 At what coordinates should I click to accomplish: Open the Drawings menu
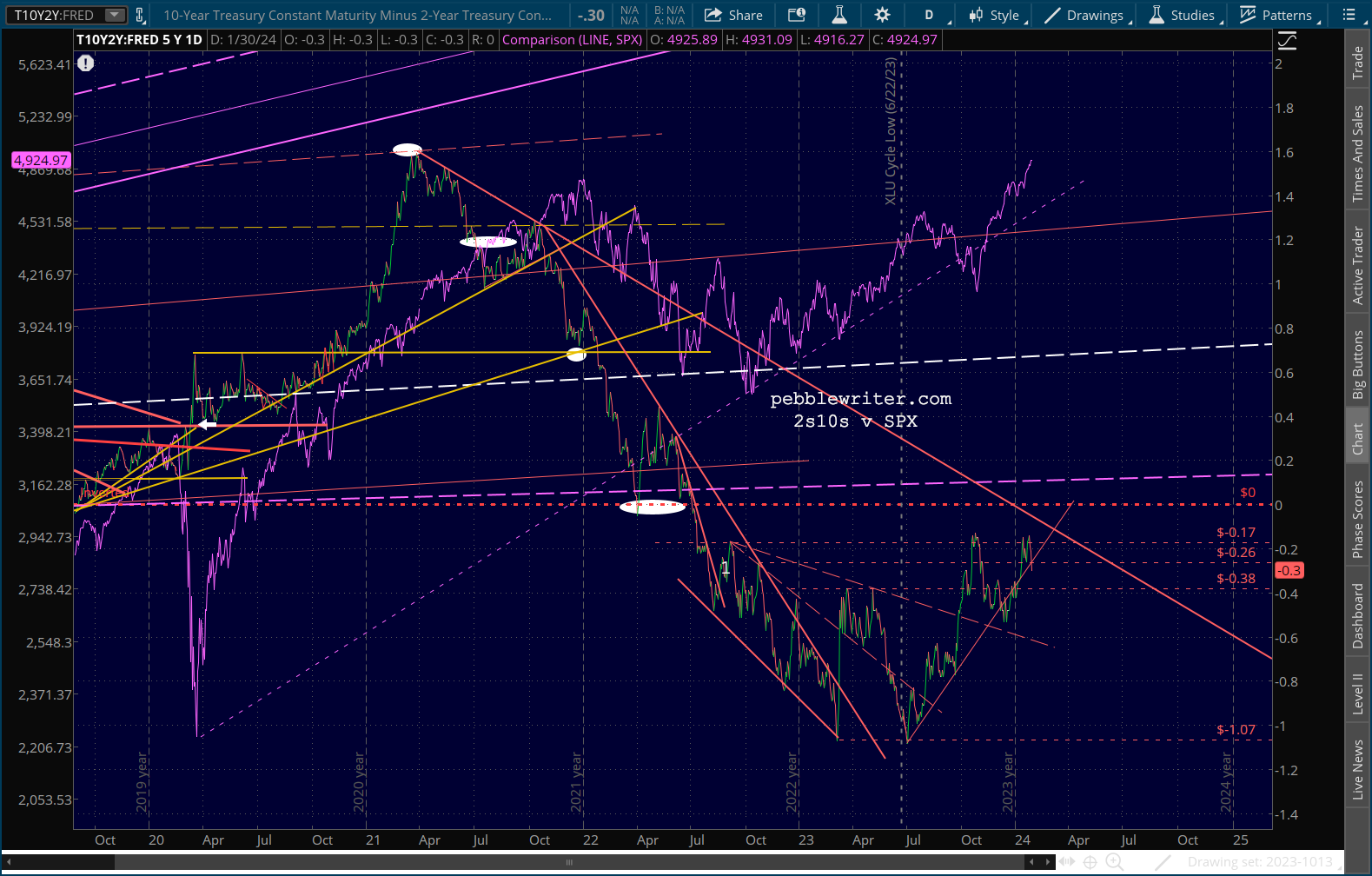pos(1086,15)
